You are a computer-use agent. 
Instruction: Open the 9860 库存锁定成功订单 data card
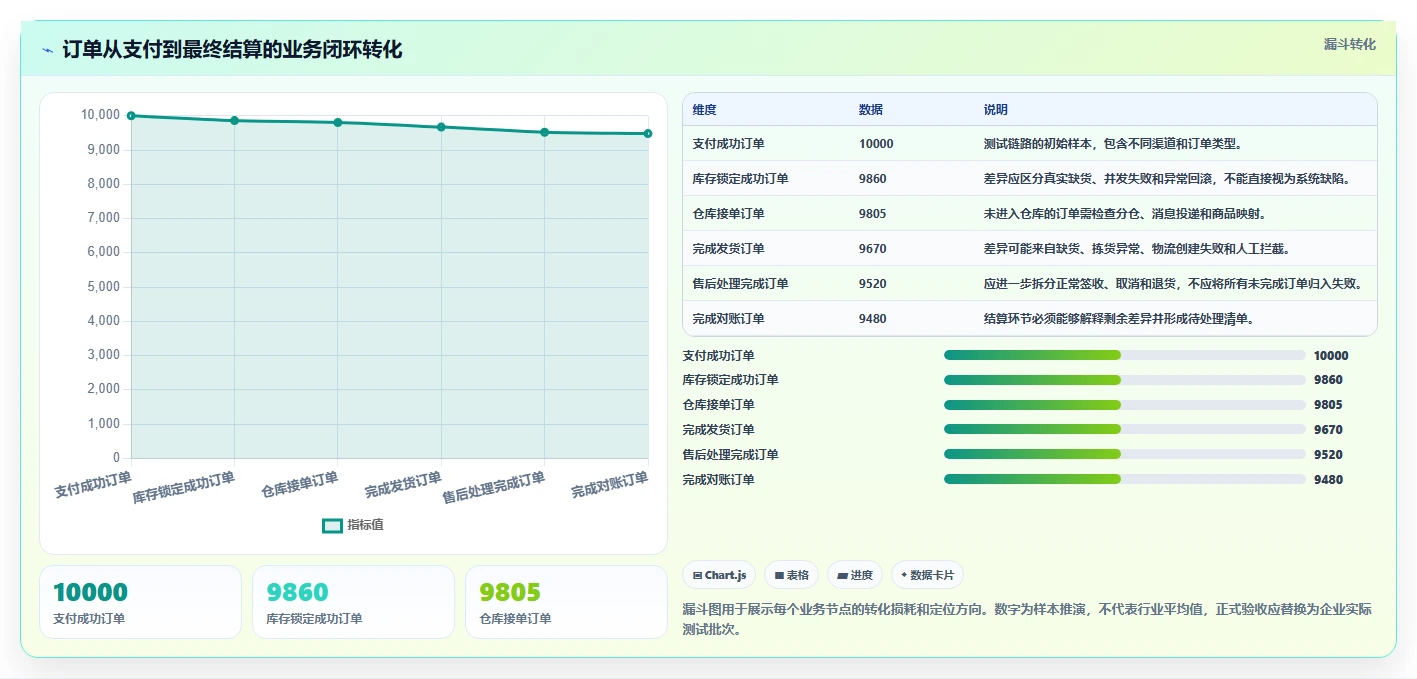click(353, 602)
